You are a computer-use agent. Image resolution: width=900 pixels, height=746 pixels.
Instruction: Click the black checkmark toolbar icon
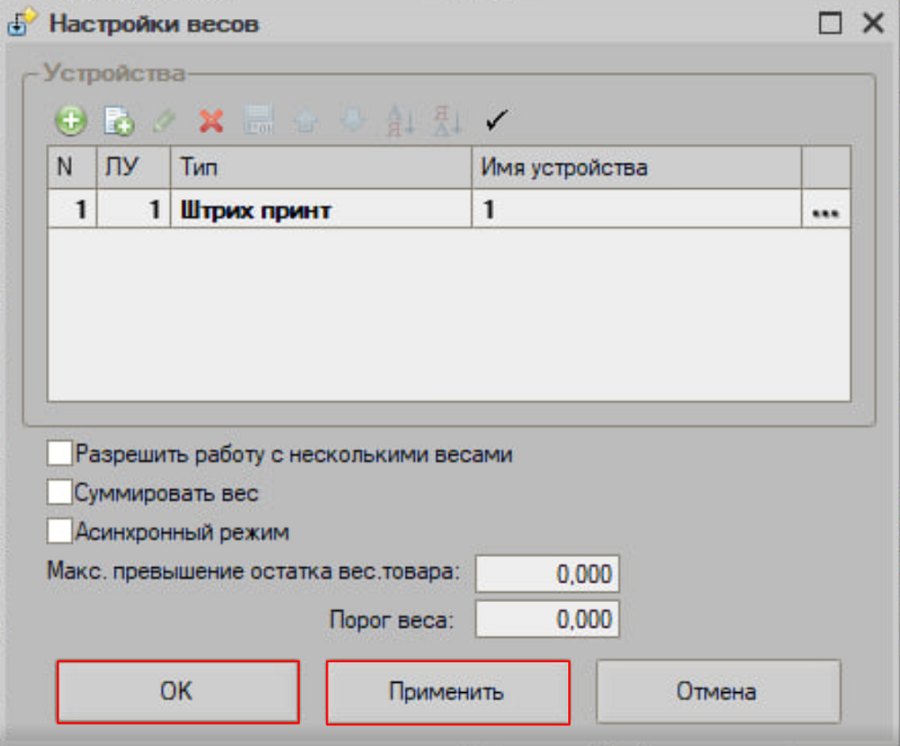click(x=496, y=120)
